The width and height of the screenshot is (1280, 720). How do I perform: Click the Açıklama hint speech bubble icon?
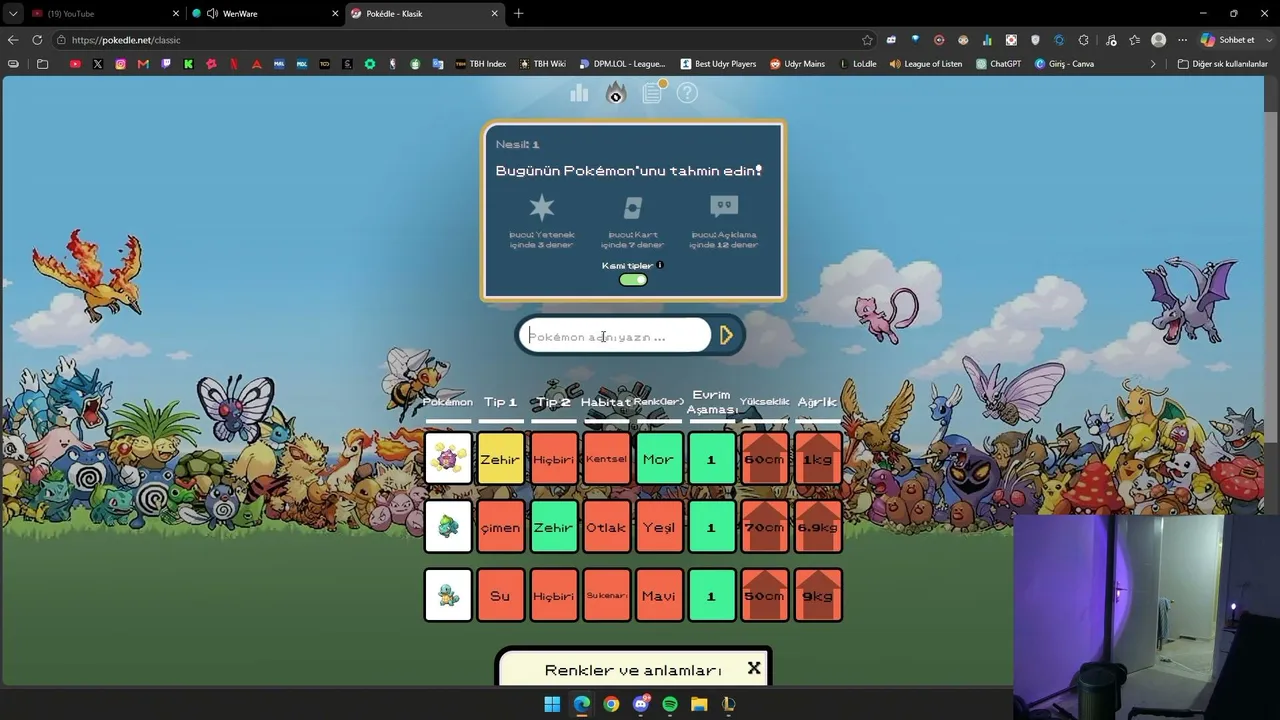pos(724,207)
